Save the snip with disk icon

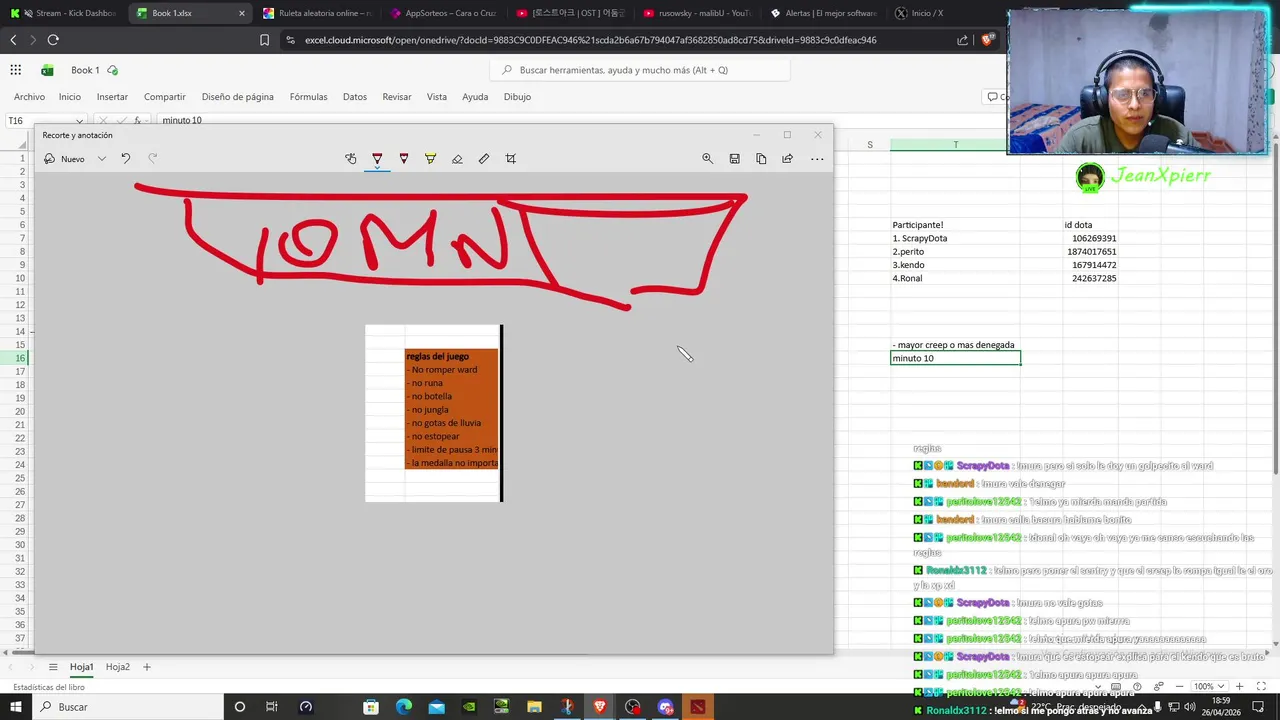(x=734, y=159)
